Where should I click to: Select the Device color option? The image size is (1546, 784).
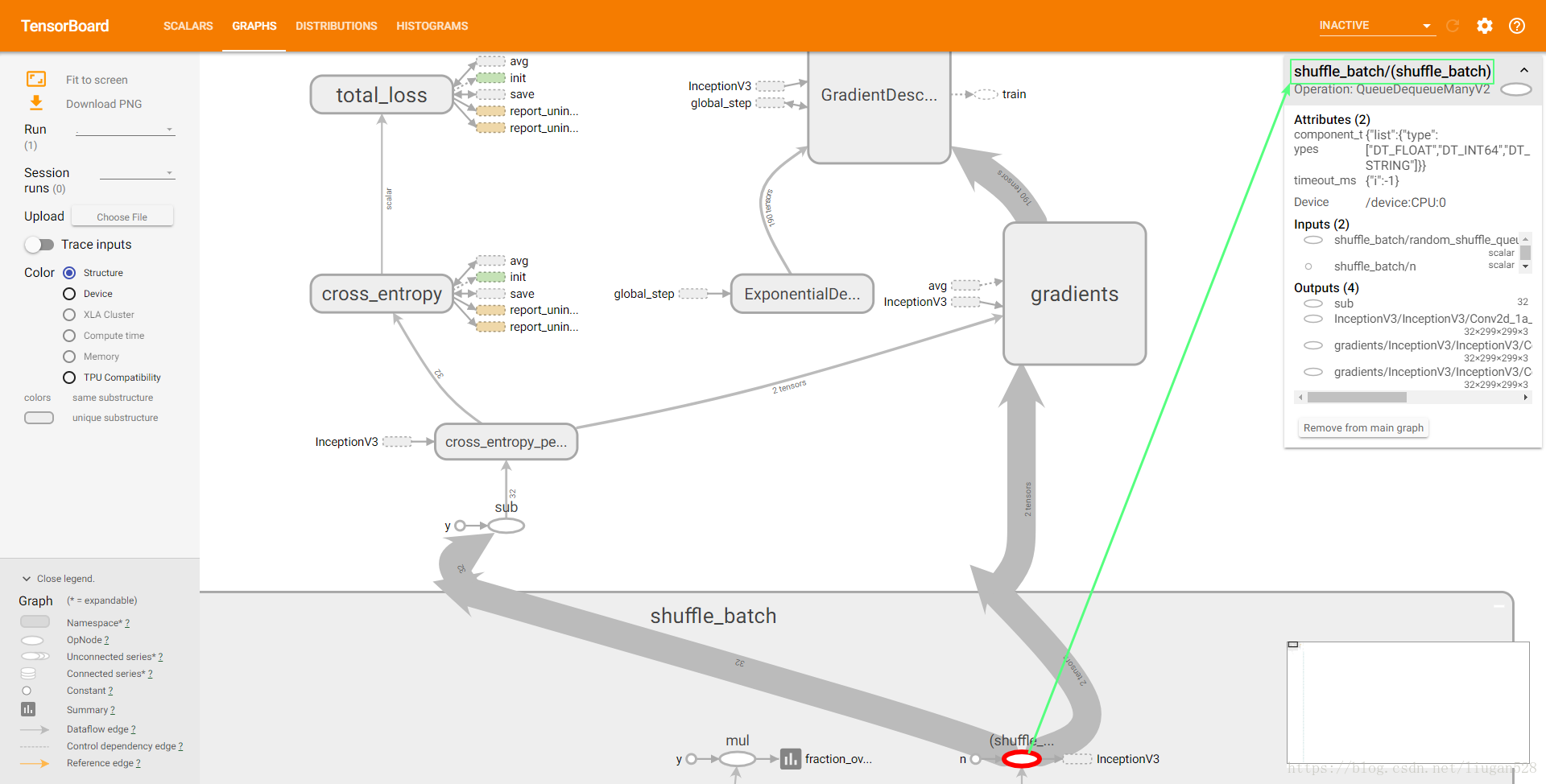(x=69, y=294)
